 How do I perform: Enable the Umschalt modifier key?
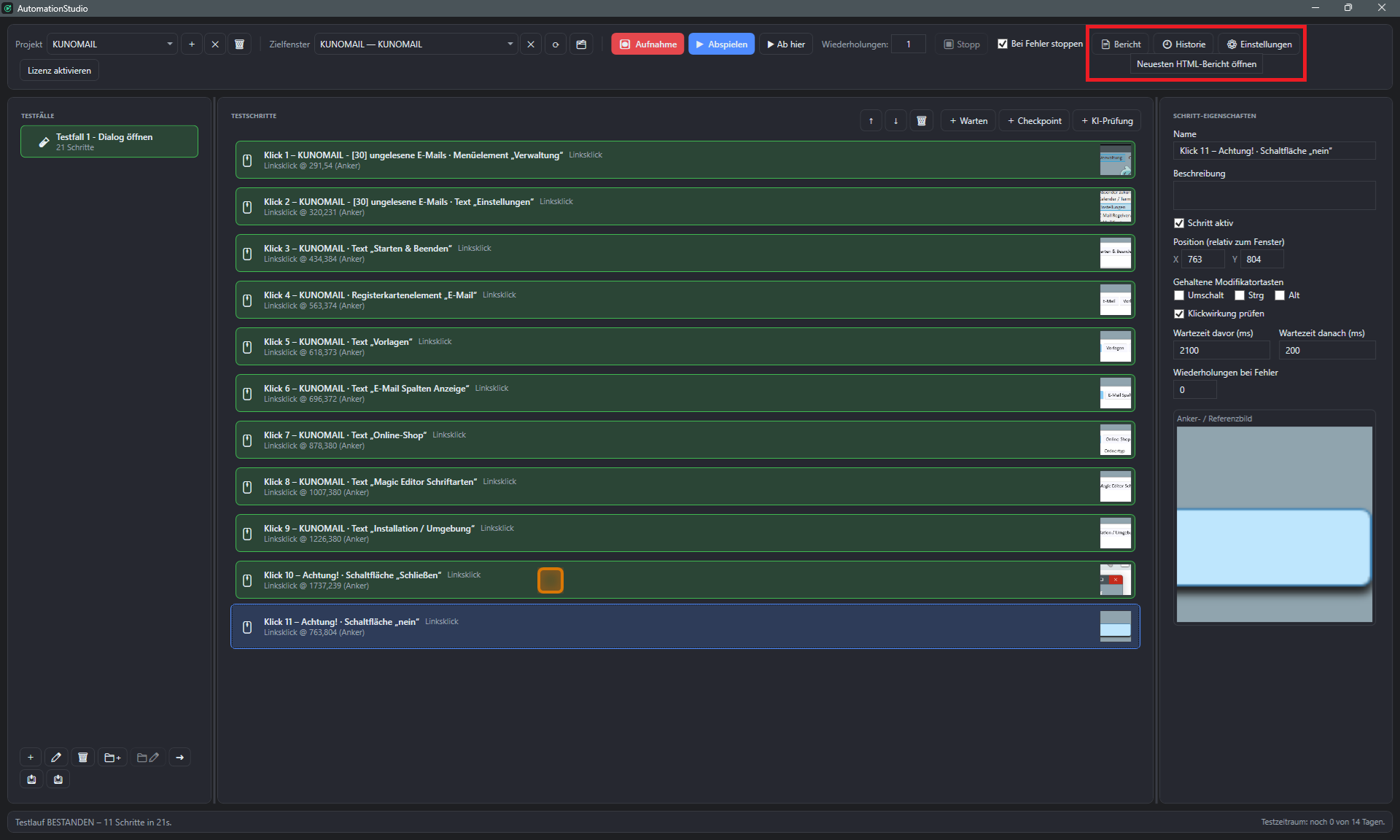tap(1179, 295)
